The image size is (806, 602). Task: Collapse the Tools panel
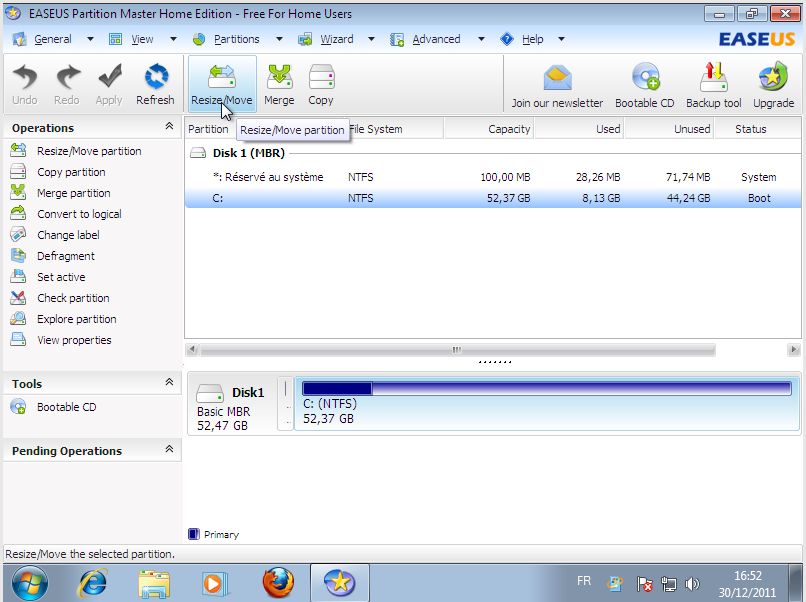click(169, 382)
